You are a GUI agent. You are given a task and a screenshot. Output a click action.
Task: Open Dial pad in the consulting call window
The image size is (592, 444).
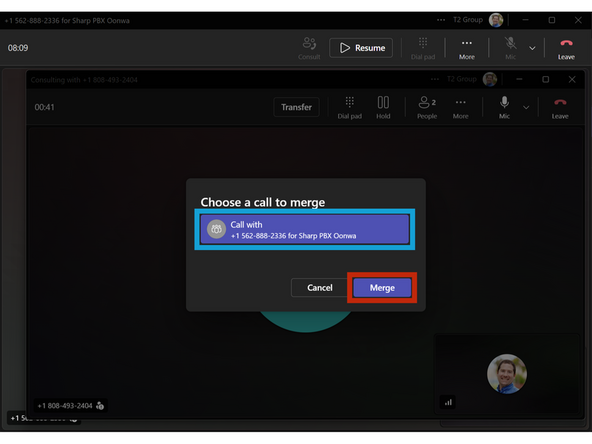(350, 108)
